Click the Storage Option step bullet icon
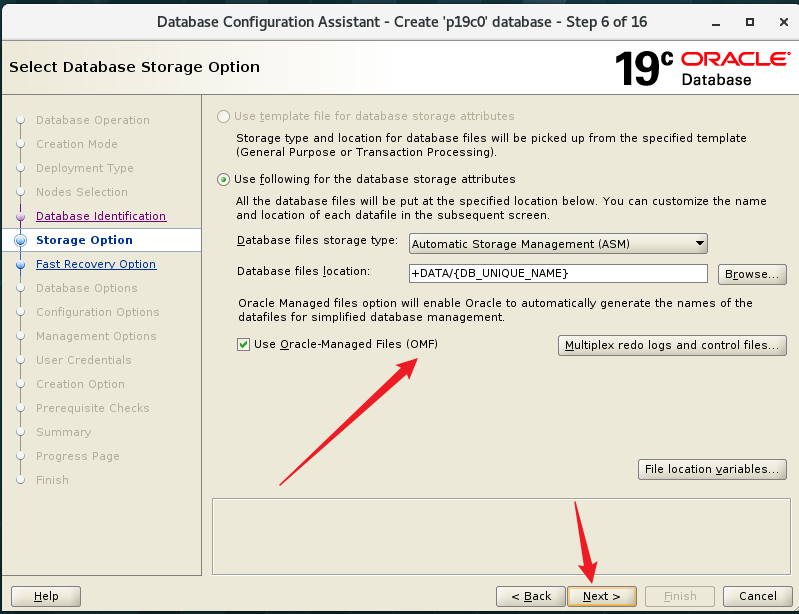The image size is (799, 614). pos(20,240)
